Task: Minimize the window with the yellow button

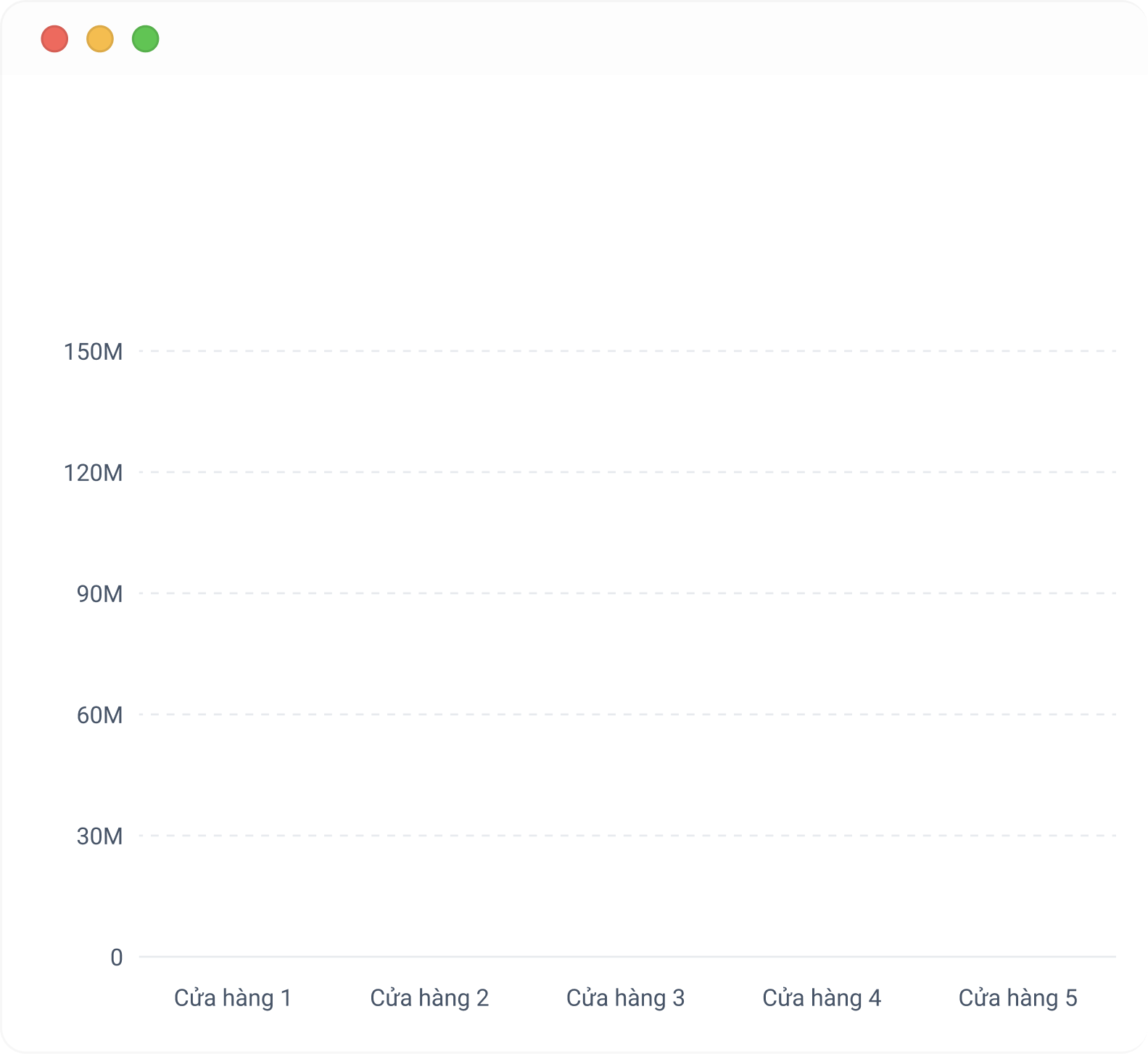Action: tap(100, 38)
